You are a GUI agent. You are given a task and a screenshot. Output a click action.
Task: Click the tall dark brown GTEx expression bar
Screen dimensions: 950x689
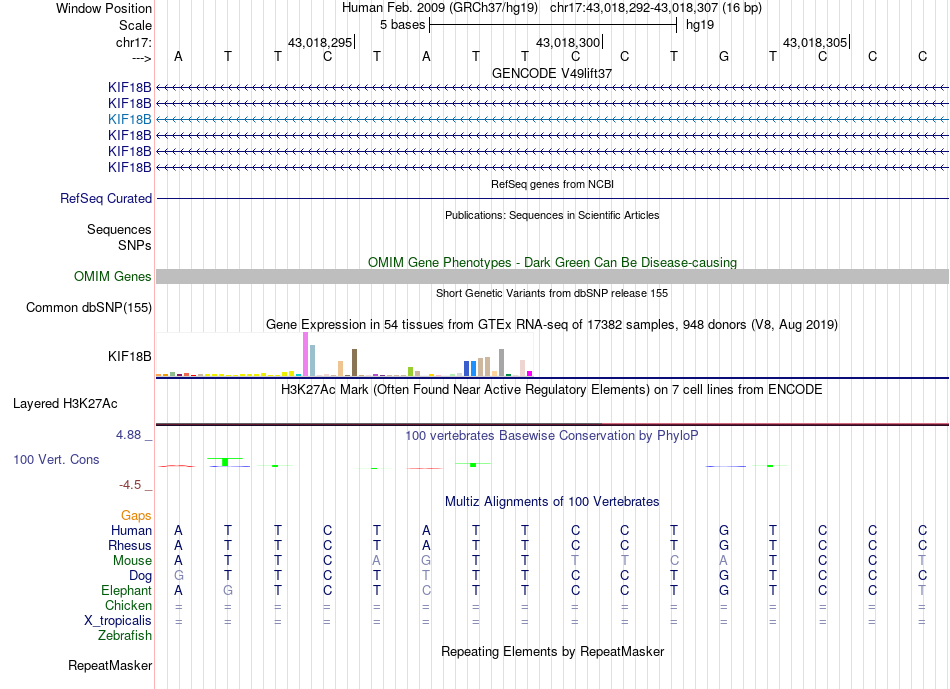coord(354,362)
